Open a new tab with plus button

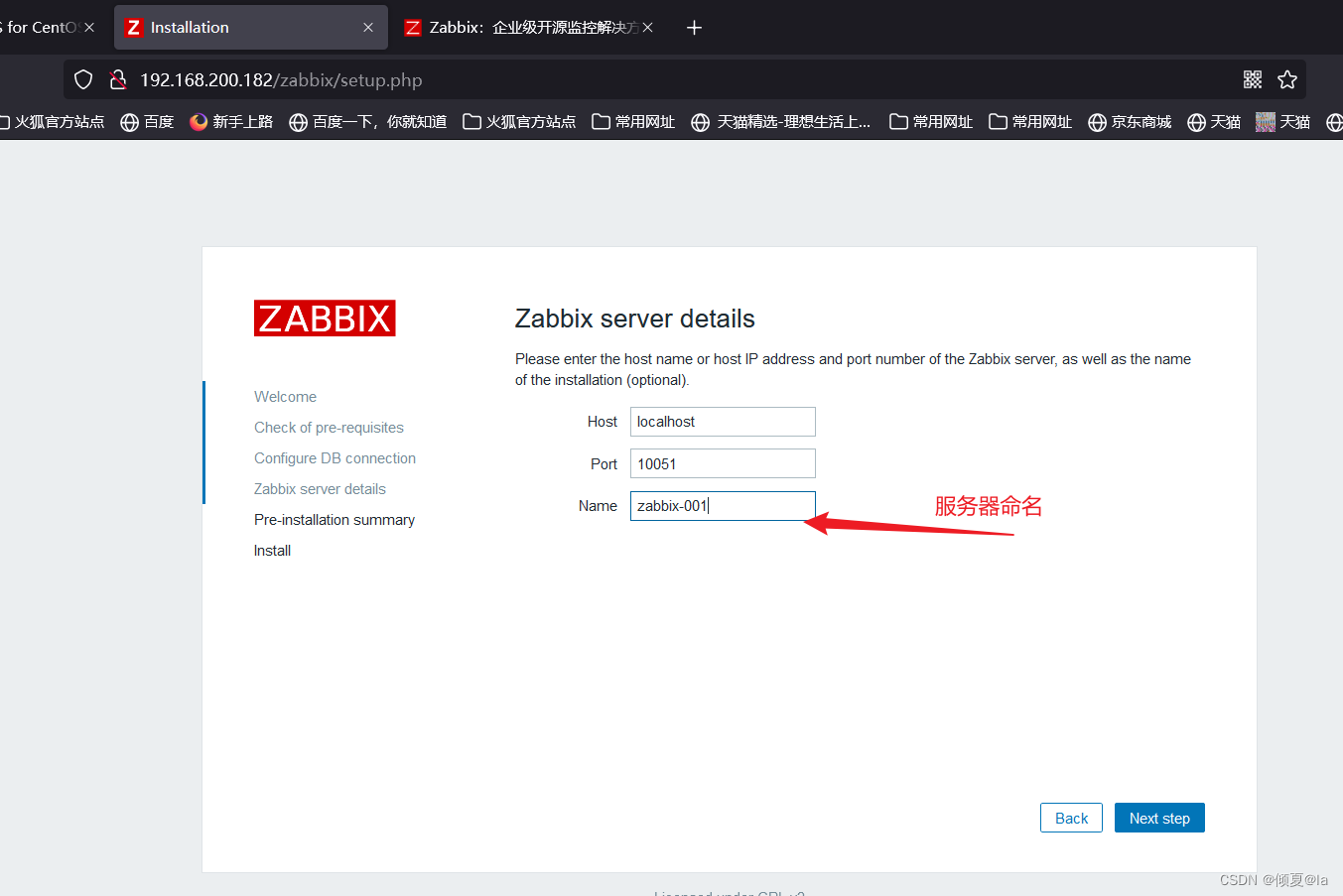[694, 28]
